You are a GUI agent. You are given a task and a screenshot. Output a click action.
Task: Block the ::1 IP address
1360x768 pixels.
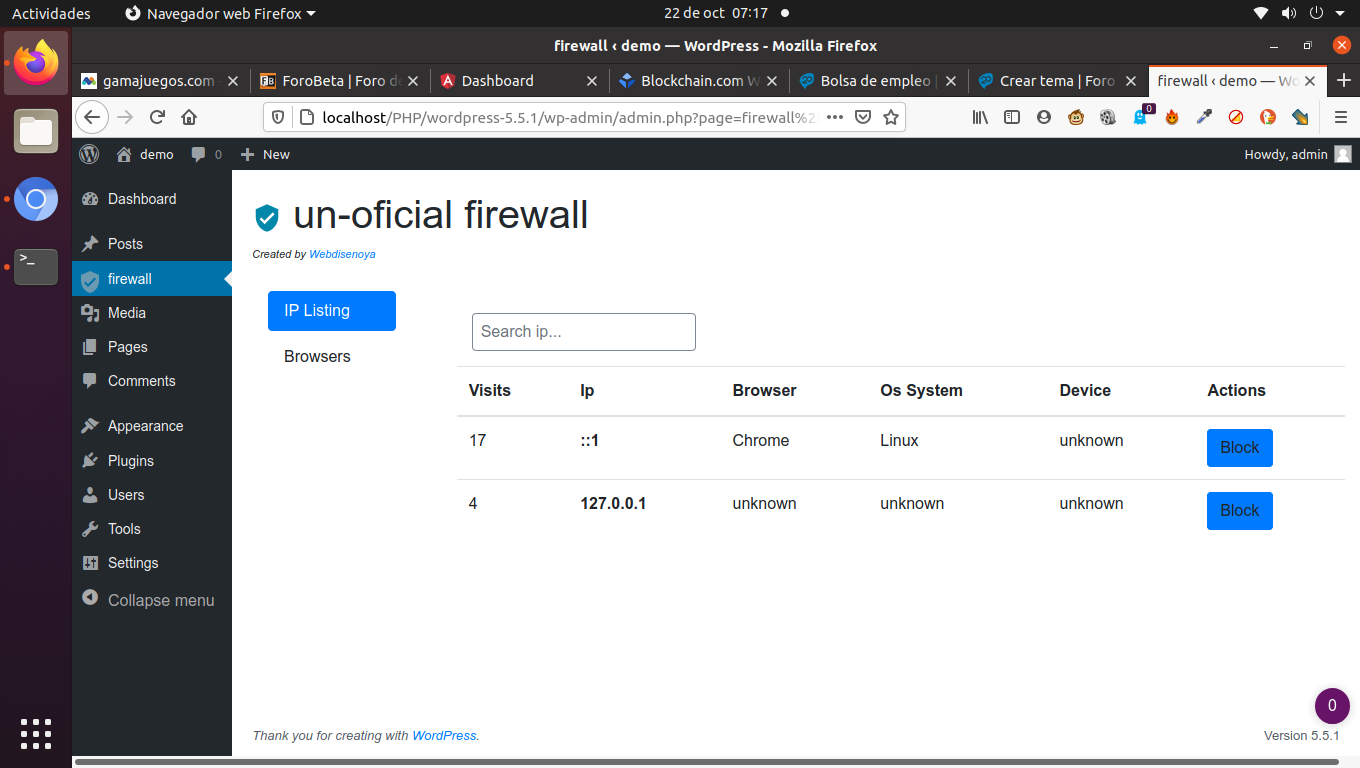click(x=1240, y=448)
